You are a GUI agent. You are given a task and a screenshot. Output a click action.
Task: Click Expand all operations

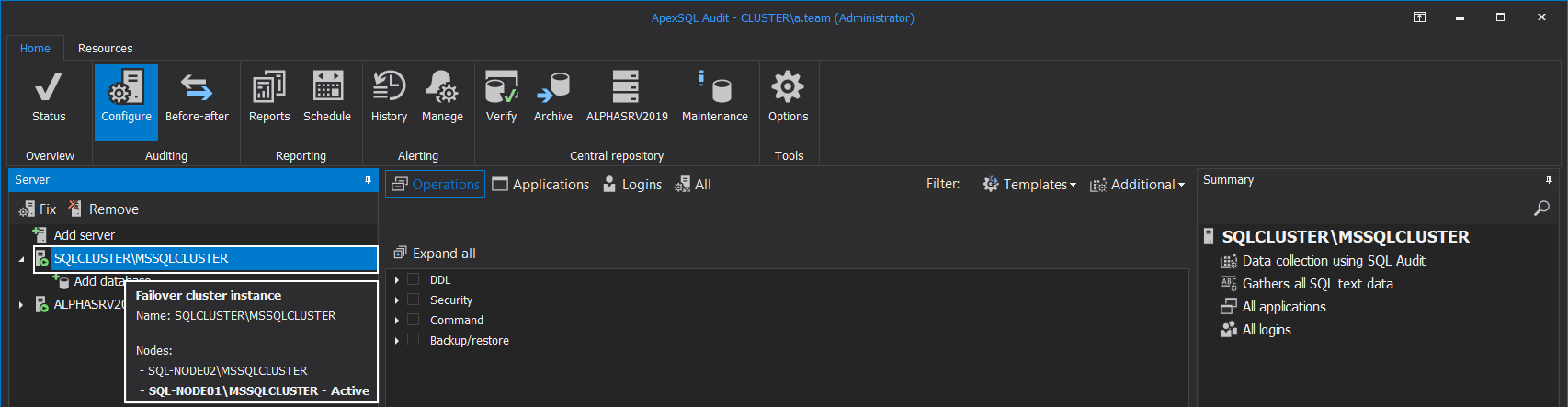(435, 253)
